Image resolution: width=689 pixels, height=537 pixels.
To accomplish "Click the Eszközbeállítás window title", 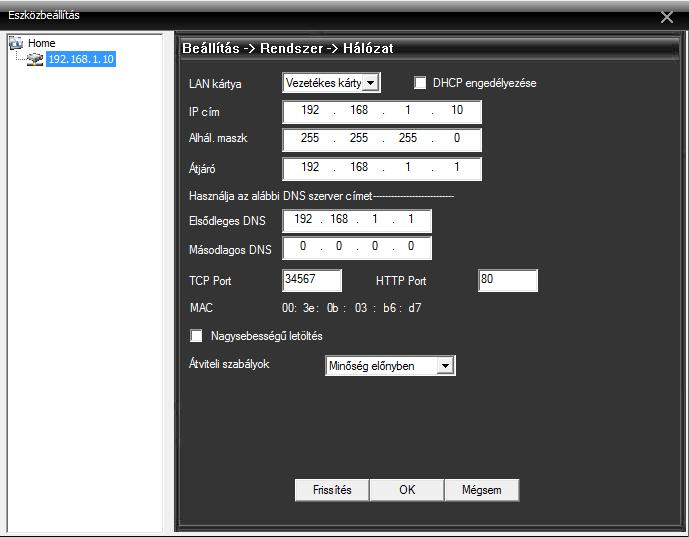I will (44, 15).
